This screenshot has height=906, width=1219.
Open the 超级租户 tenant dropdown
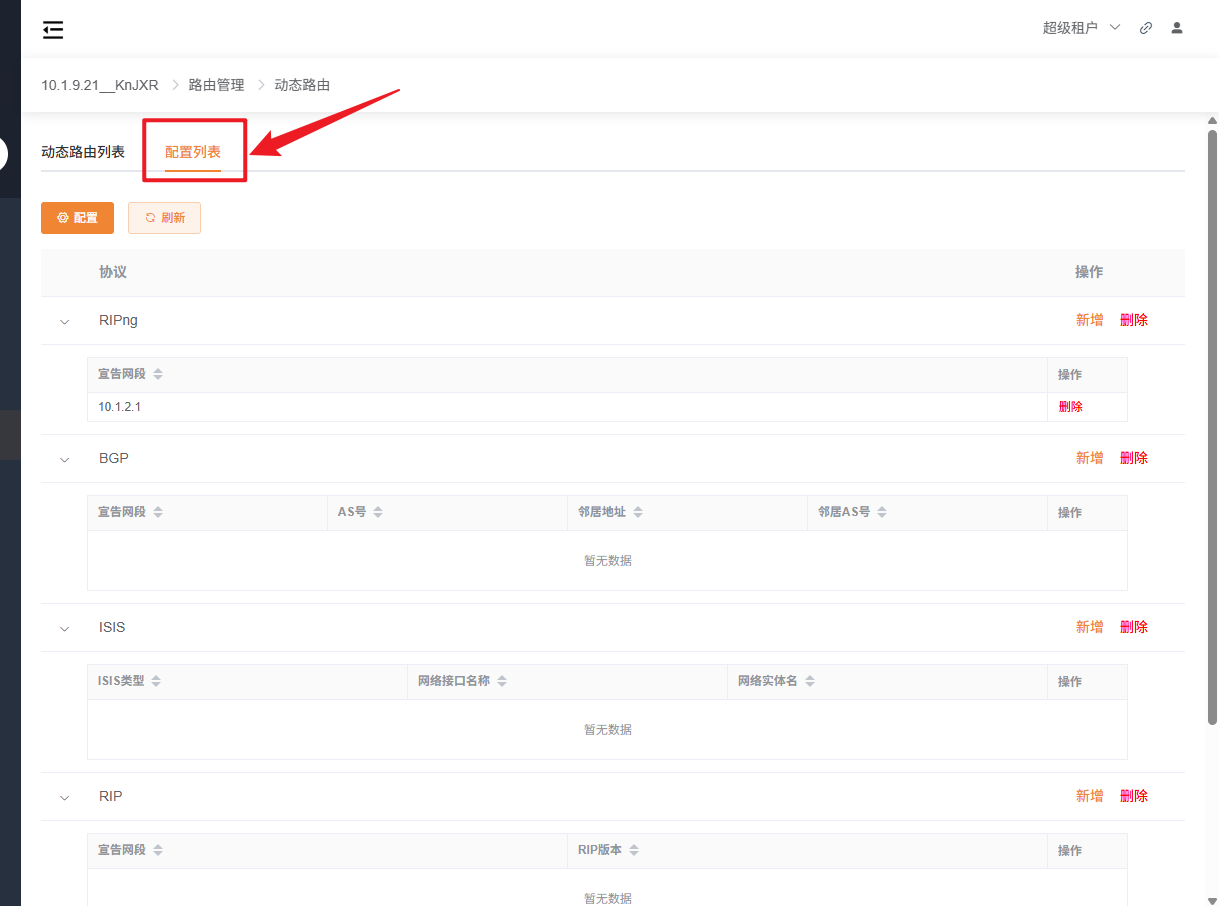click(x=1081, y=28)
